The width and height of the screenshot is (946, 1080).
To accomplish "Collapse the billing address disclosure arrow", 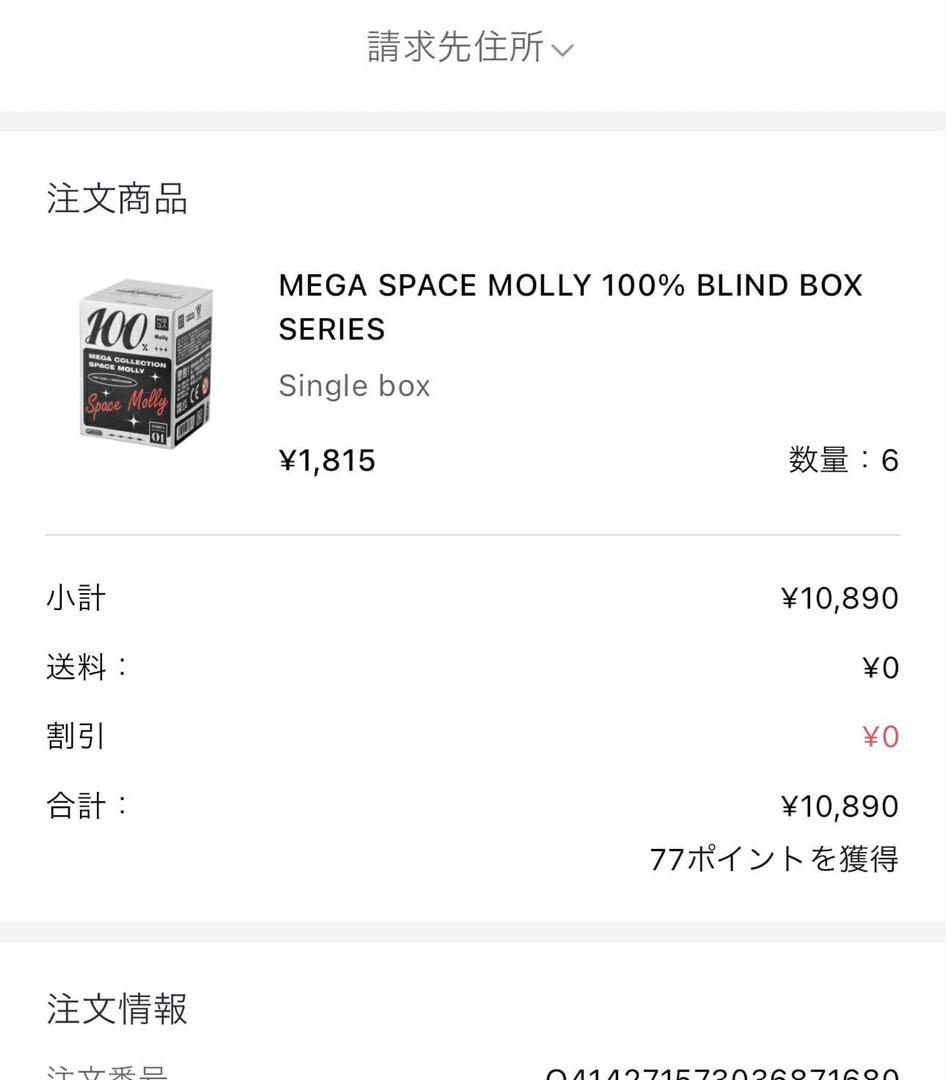I will tap(564, 50).
